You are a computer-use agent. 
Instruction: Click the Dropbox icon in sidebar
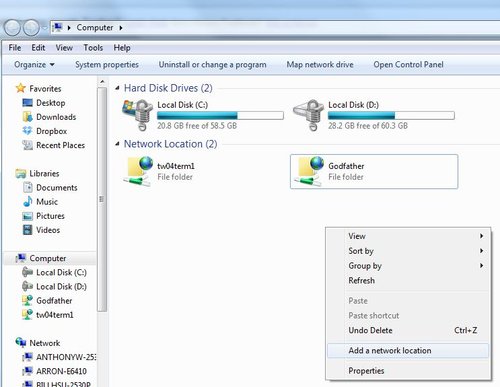pos(27,131)
